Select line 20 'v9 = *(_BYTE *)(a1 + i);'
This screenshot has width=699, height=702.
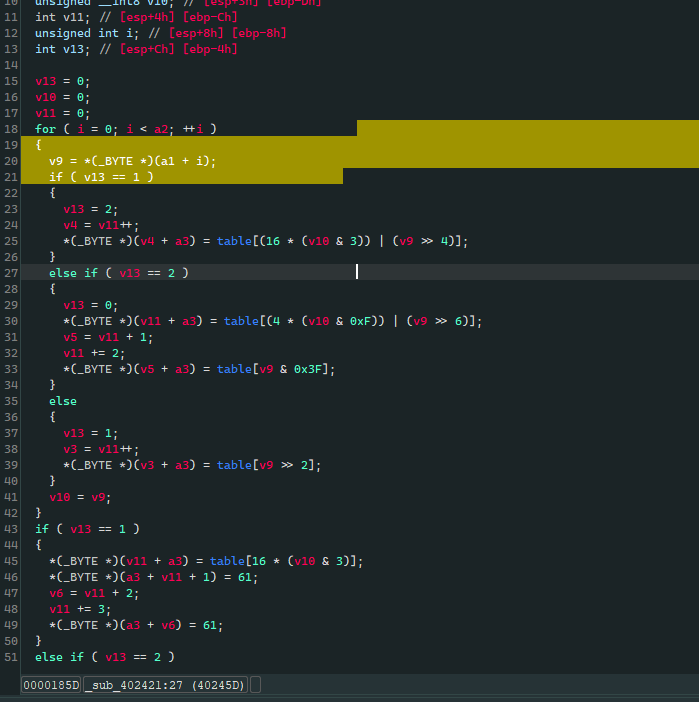click(133, 161)
